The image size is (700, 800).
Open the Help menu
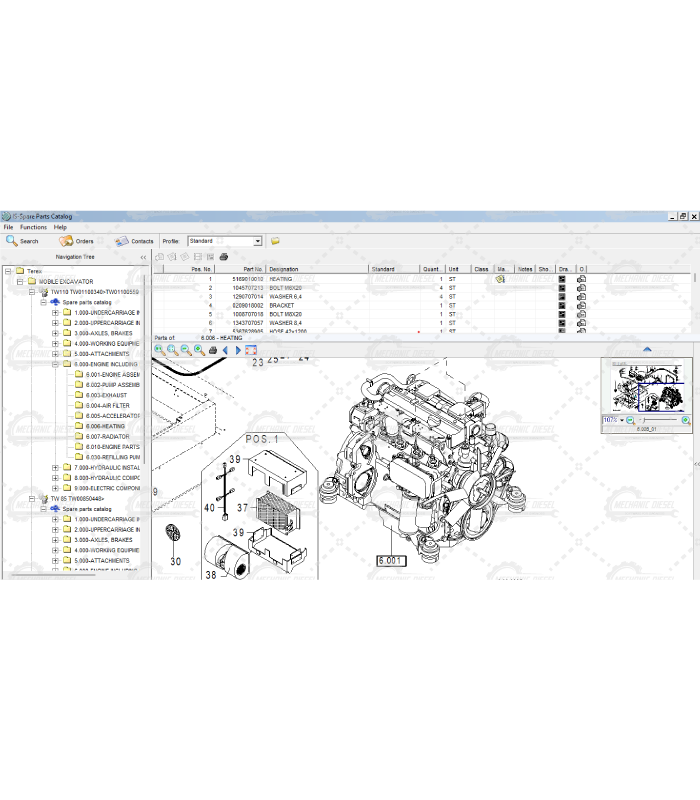pyautogui.click(x=60, y=227)
